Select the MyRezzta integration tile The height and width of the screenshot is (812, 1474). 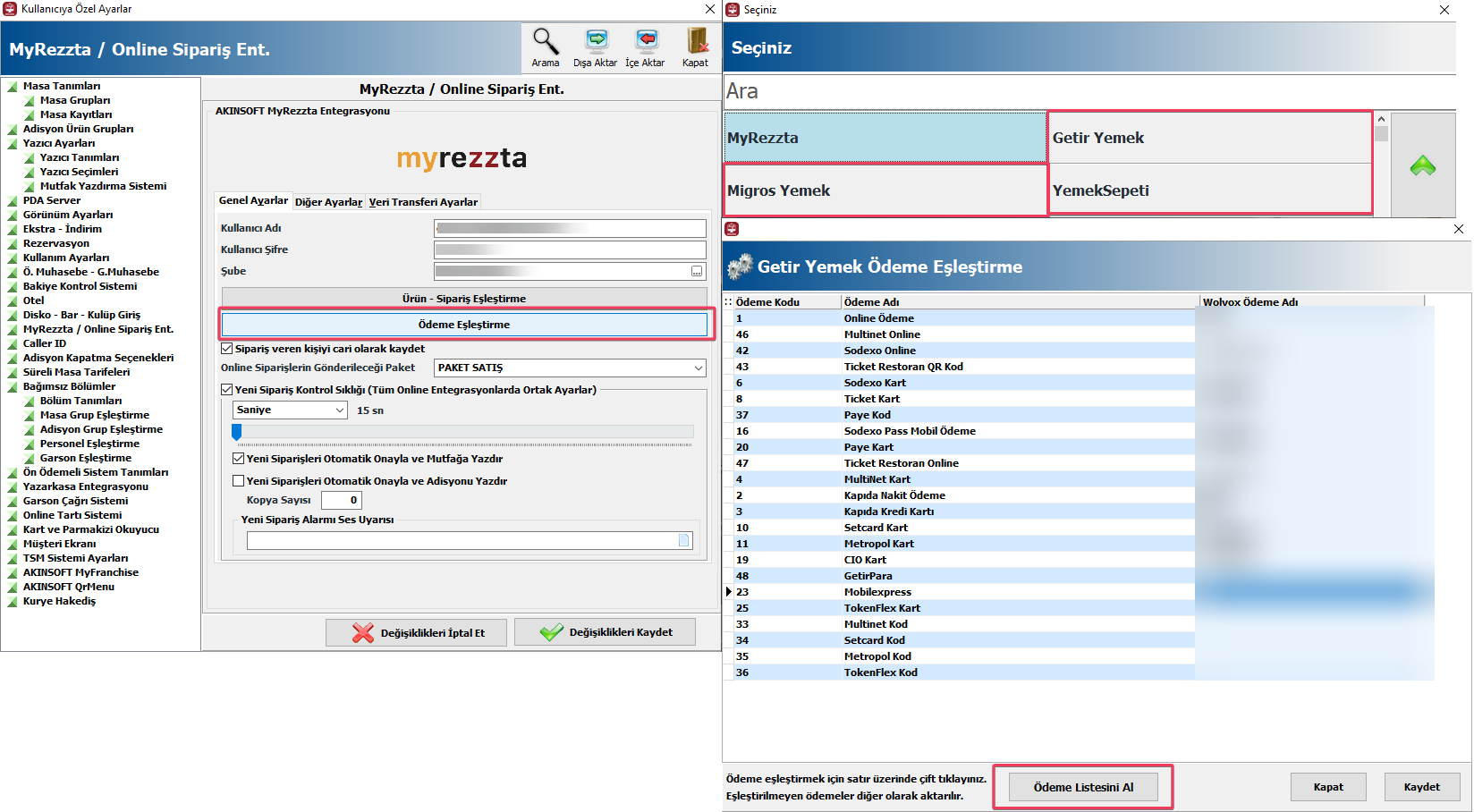pyautogui.click(x=885, y=138)
